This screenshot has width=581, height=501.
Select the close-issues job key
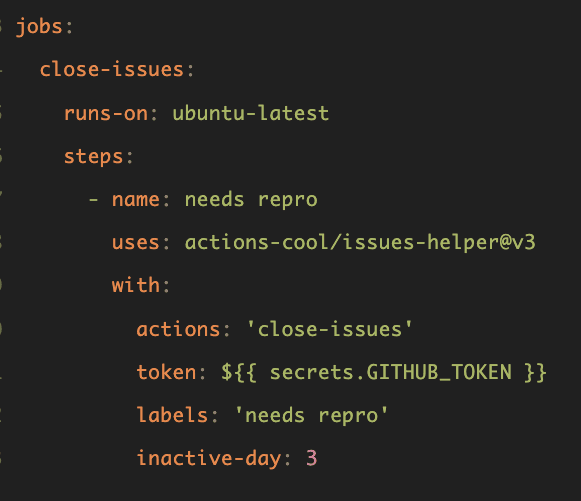click(x=111, y=69)
